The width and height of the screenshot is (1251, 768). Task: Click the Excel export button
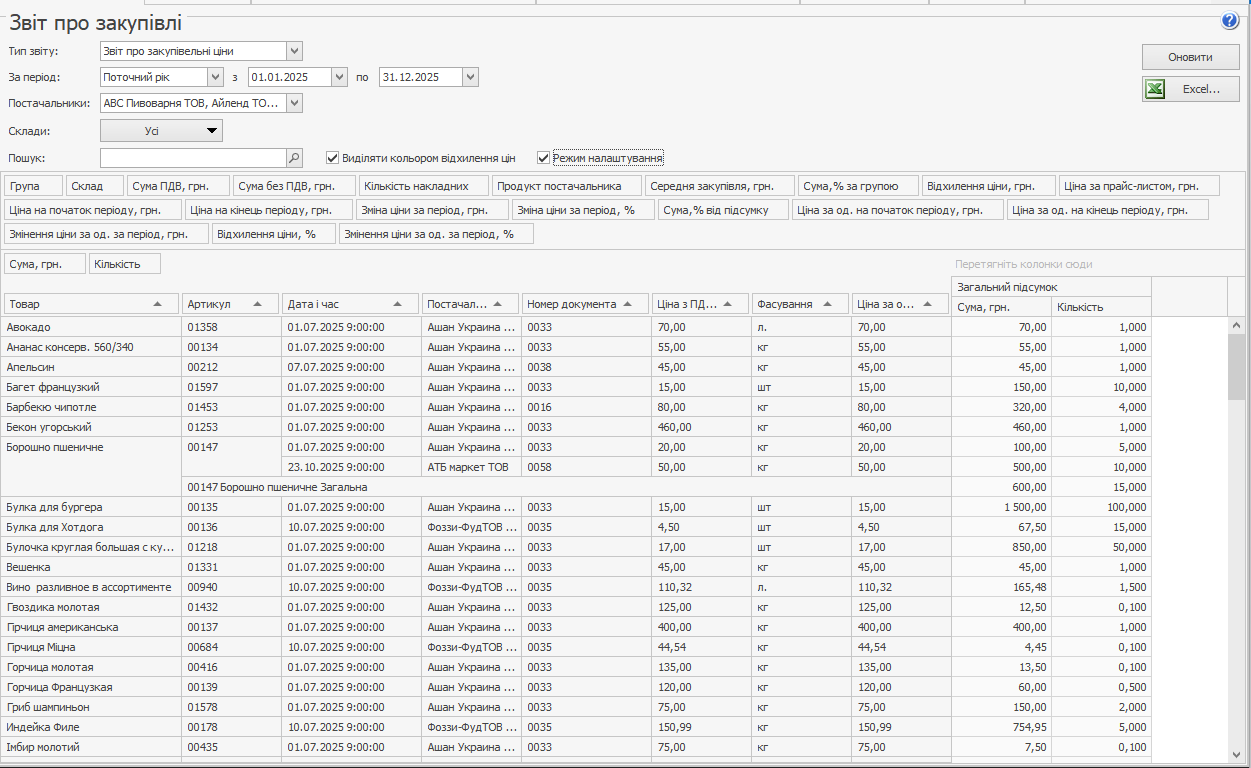(1190, 89)
